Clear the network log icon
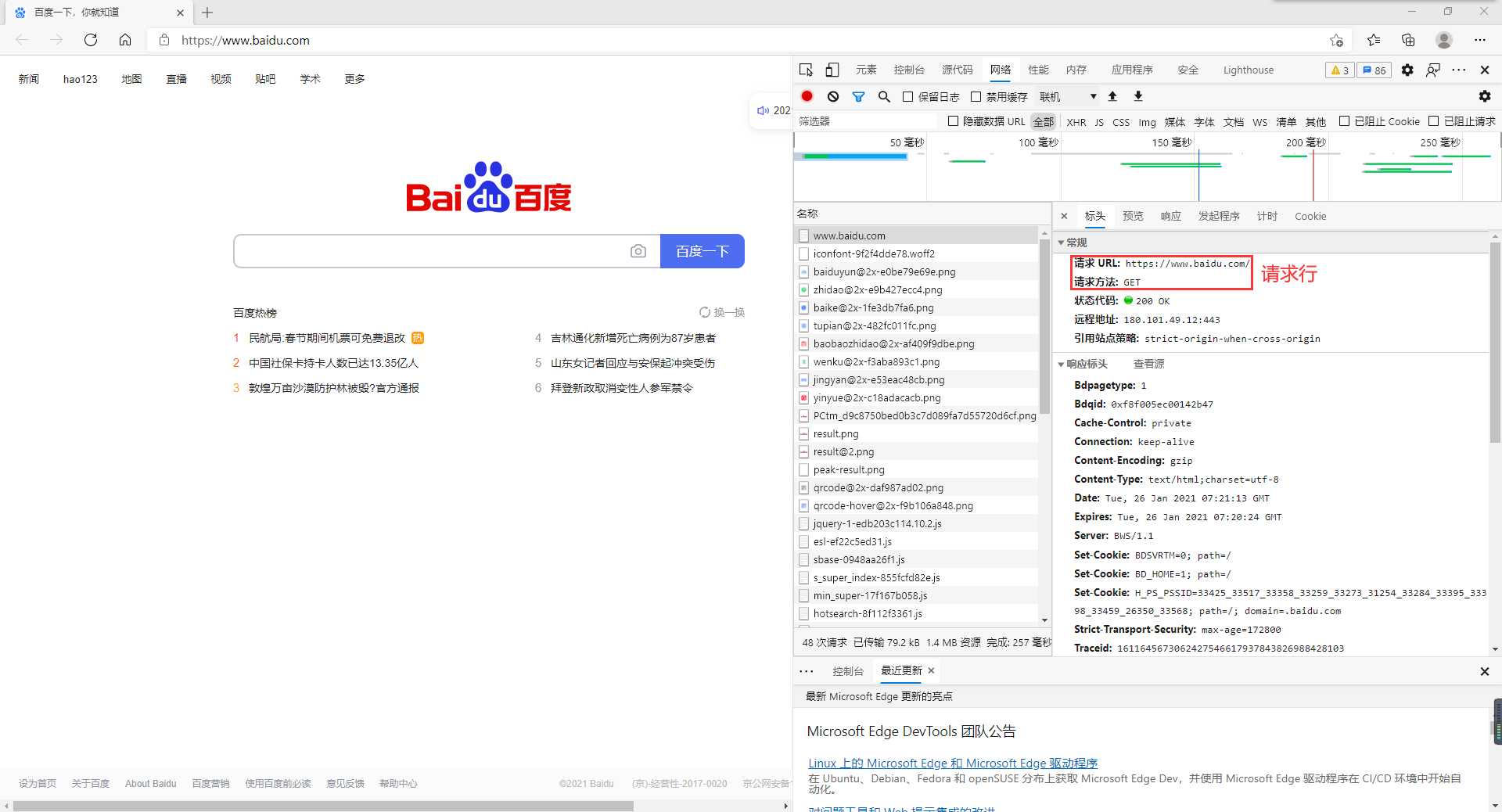The image size is (1502, 812). click(x=833, y=96)
